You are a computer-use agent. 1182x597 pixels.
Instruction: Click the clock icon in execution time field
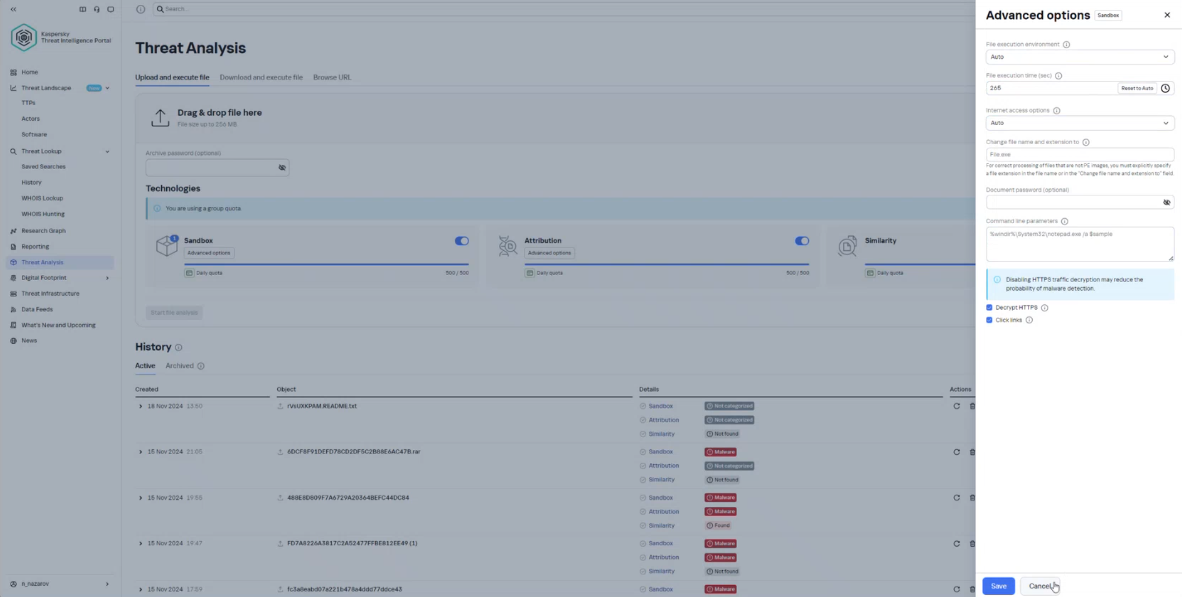[1165, 88]
